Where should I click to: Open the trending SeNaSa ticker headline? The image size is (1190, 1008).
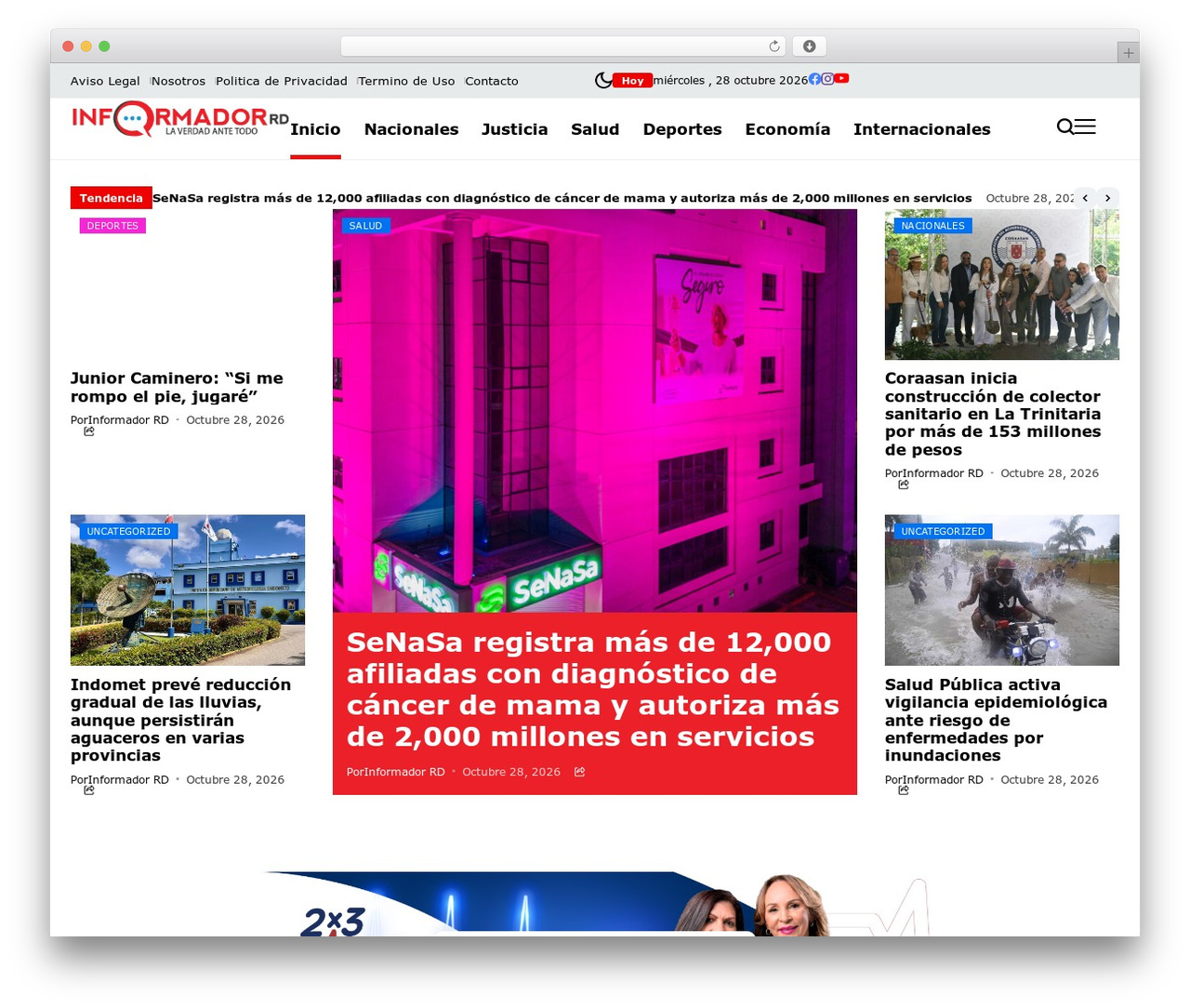coord(562,198)
